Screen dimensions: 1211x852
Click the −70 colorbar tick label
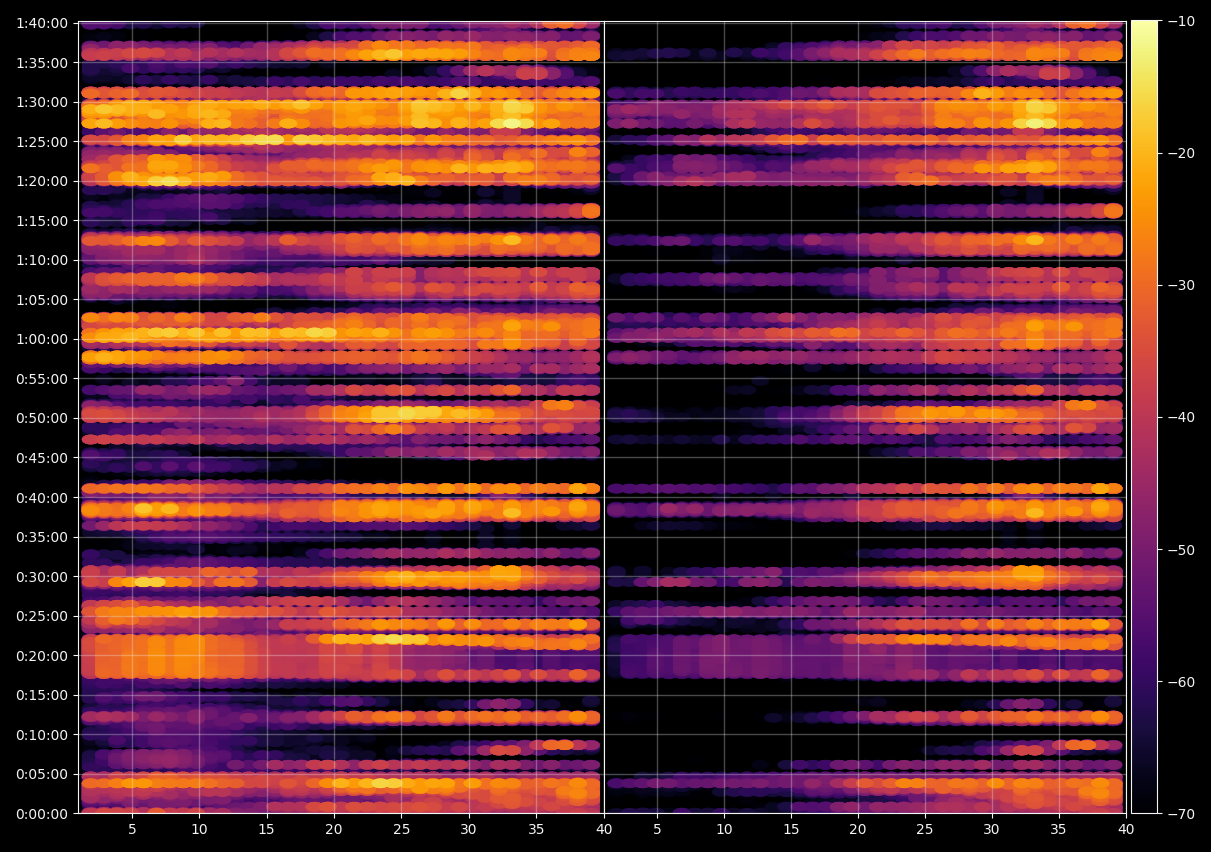tap(1181, 813)
